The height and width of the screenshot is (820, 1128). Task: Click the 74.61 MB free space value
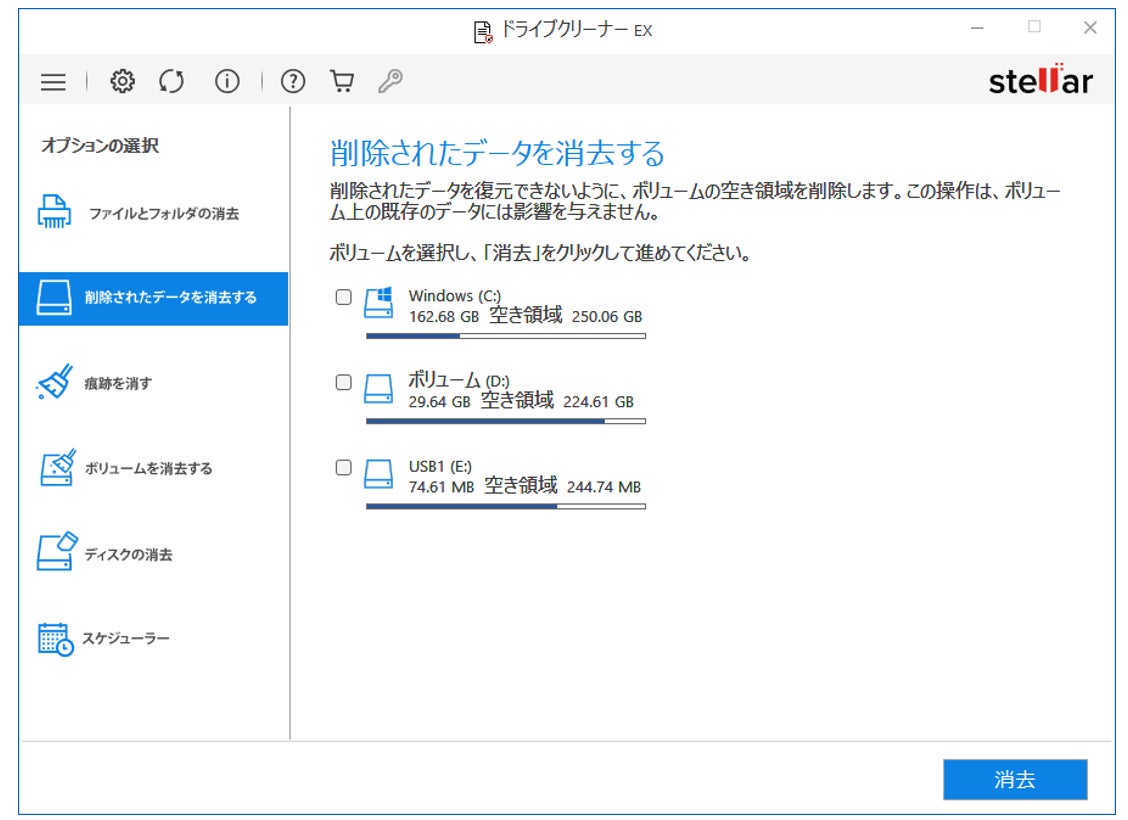(442, 487)
